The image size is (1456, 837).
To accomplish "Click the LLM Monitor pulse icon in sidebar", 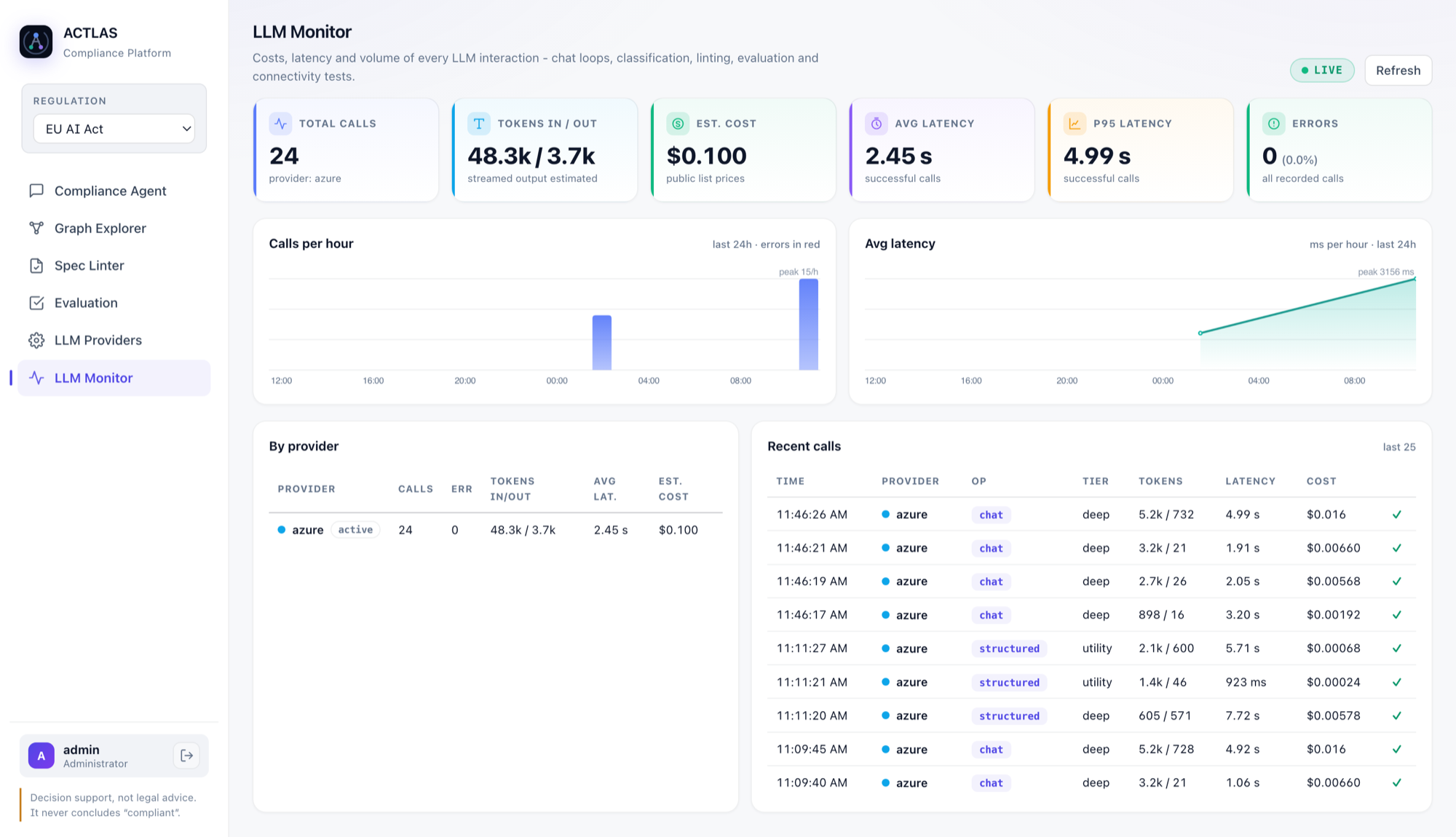I will [x=36, y=378].
